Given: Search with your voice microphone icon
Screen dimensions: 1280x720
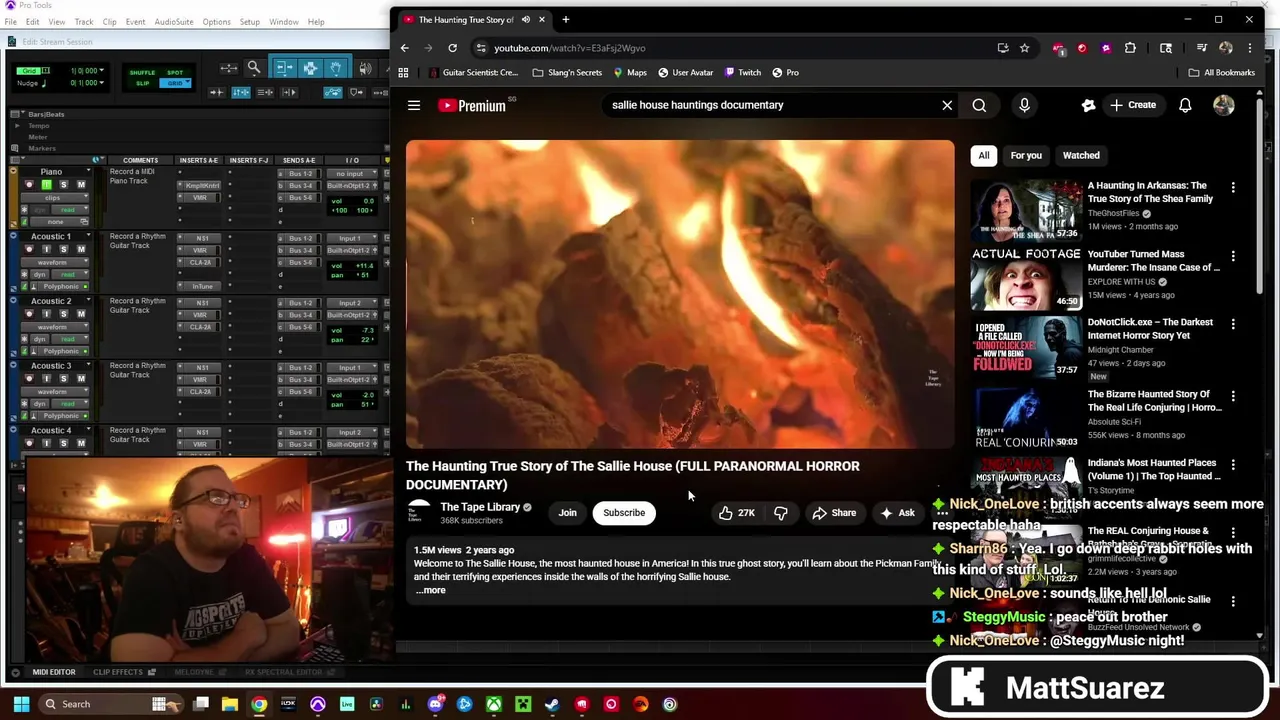Looking at the screenshot, I should click(1024, 105).
